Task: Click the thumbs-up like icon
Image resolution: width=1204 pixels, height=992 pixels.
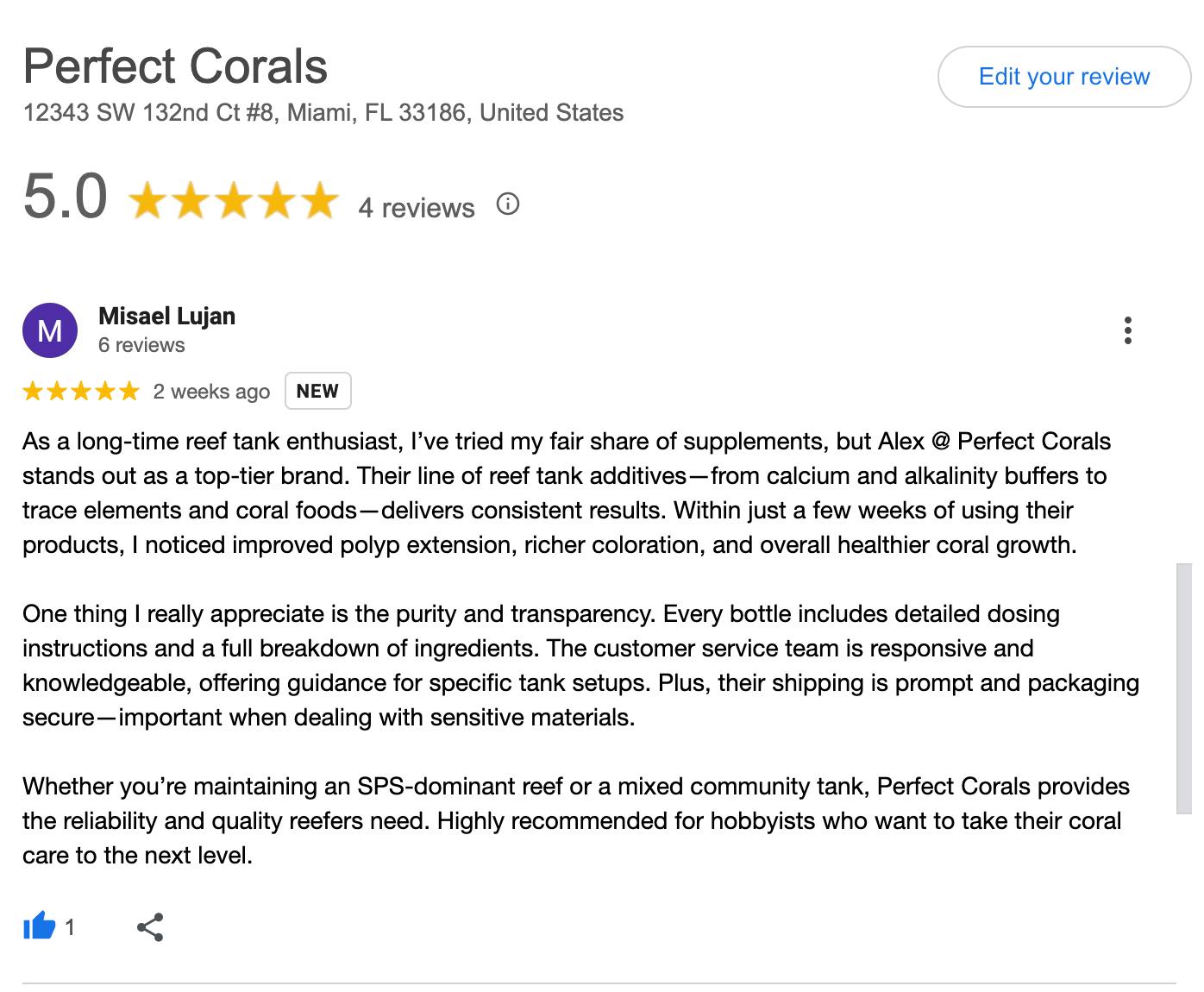Action: pyautogui.click(x=39, y=927)
